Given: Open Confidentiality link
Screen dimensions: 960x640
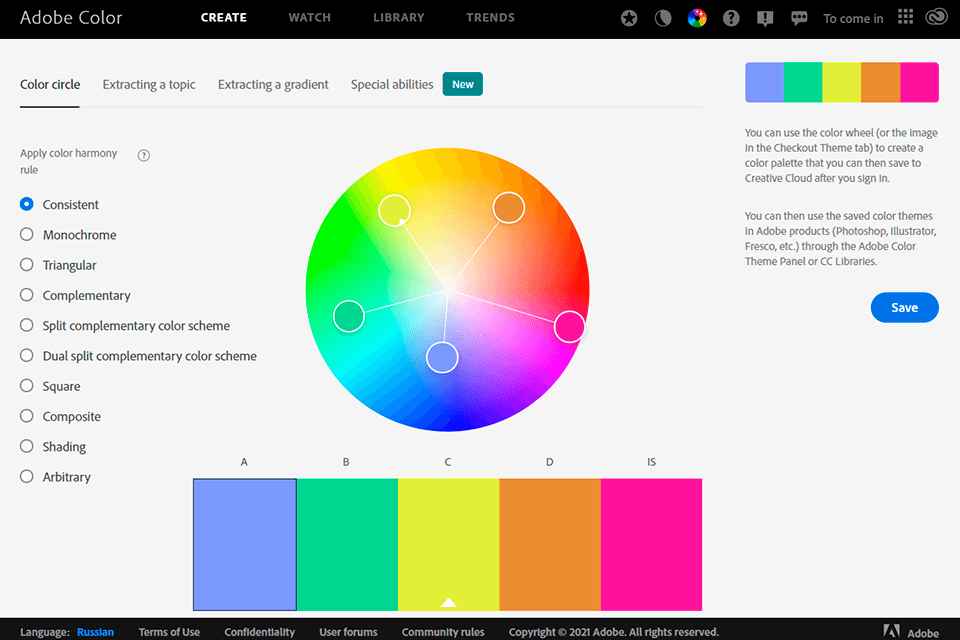Looking at the screenshot, I should (259, 632).
